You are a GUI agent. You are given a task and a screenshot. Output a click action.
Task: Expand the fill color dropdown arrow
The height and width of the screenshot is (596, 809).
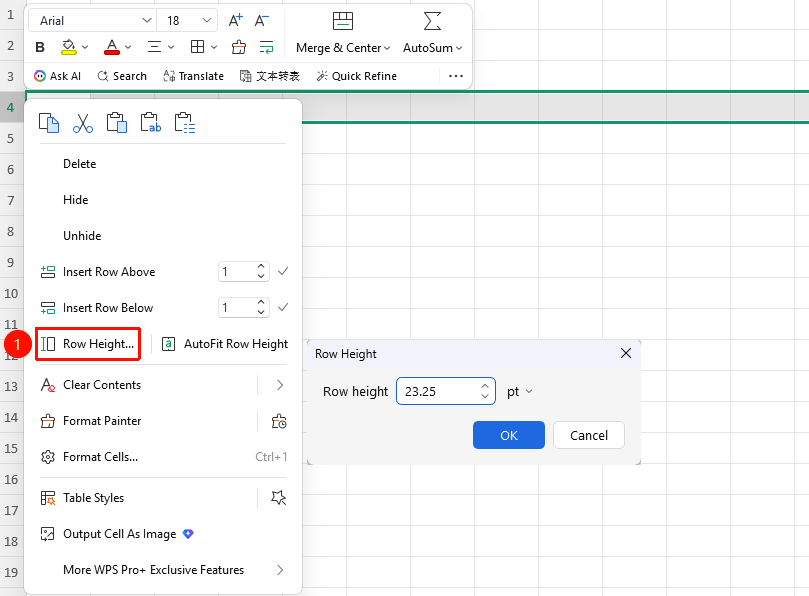(x=85, y=47)
